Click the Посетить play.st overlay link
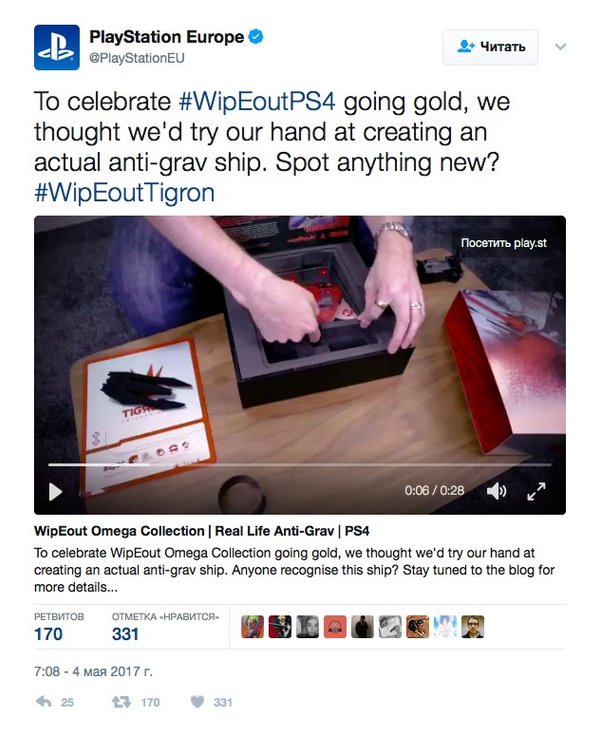600x736 pixels. click(x=504, y=243)
